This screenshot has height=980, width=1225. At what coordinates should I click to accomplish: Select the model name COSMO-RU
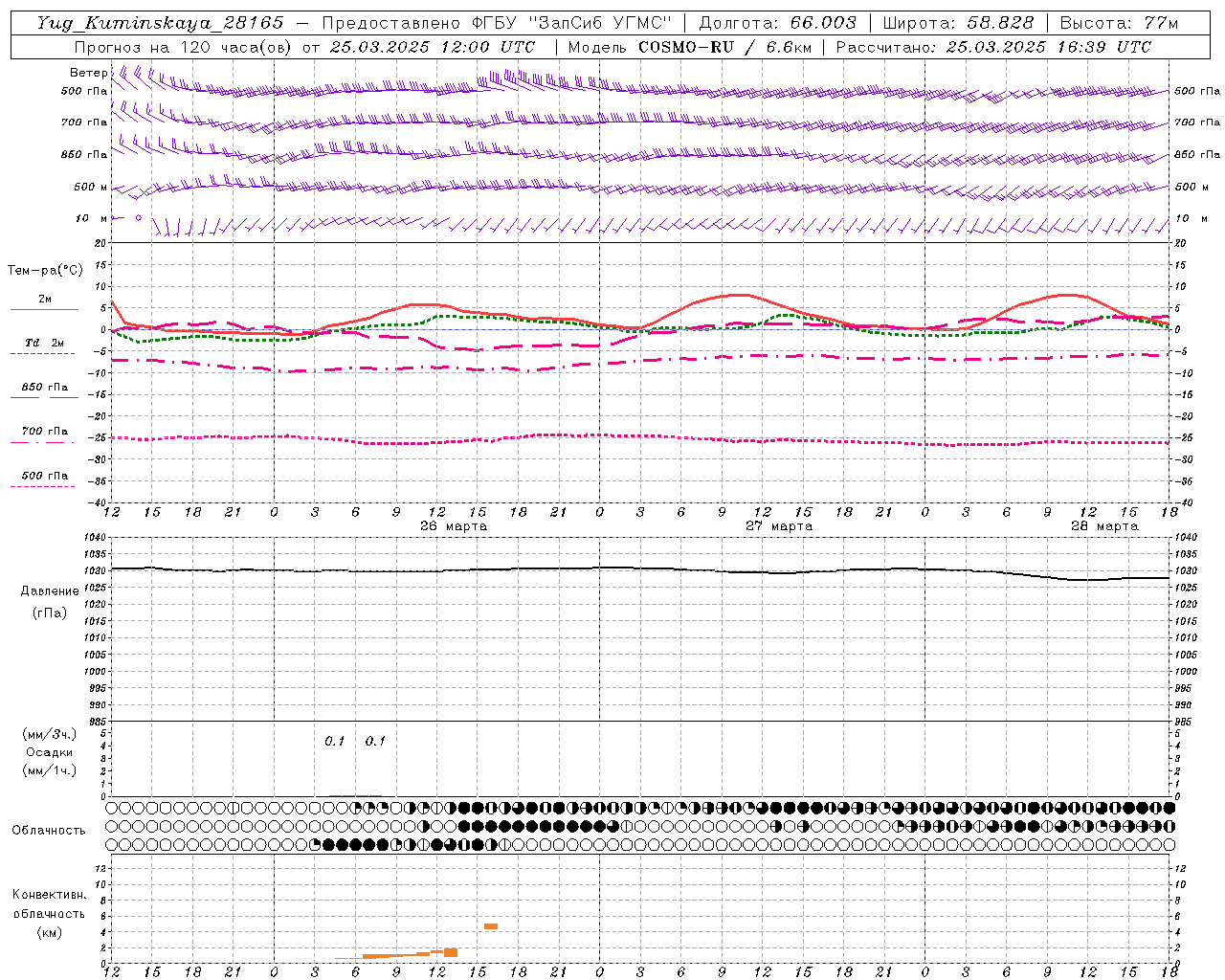[x=686, y=47]
